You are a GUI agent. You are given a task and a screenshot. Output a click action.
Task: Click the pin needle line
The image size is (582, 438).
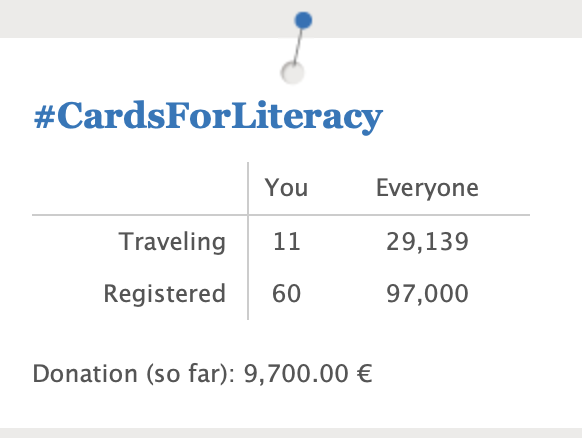tap(298, 46)
